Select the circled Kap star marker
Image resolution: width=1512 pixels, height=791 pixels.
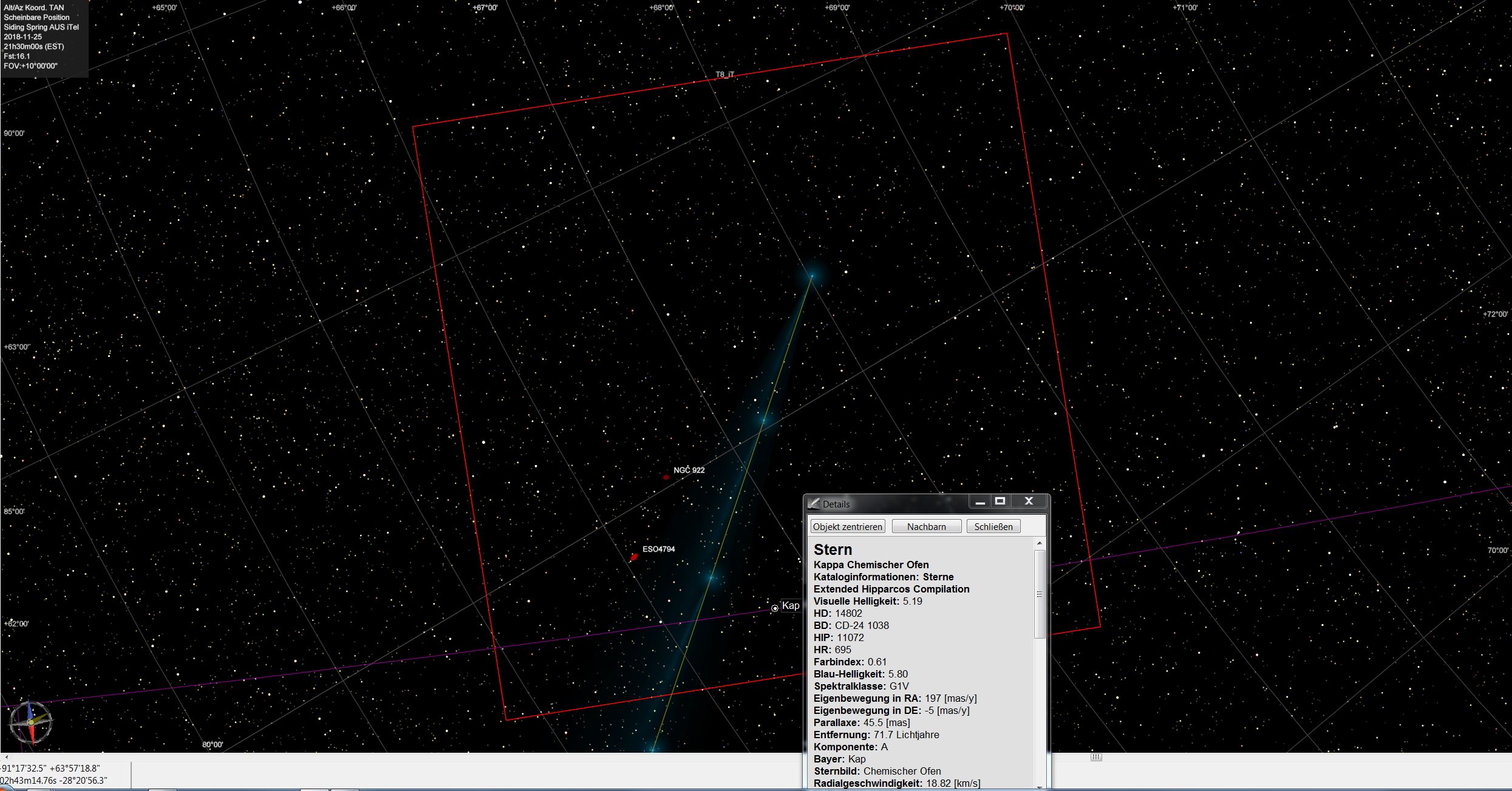click(775, 608)
